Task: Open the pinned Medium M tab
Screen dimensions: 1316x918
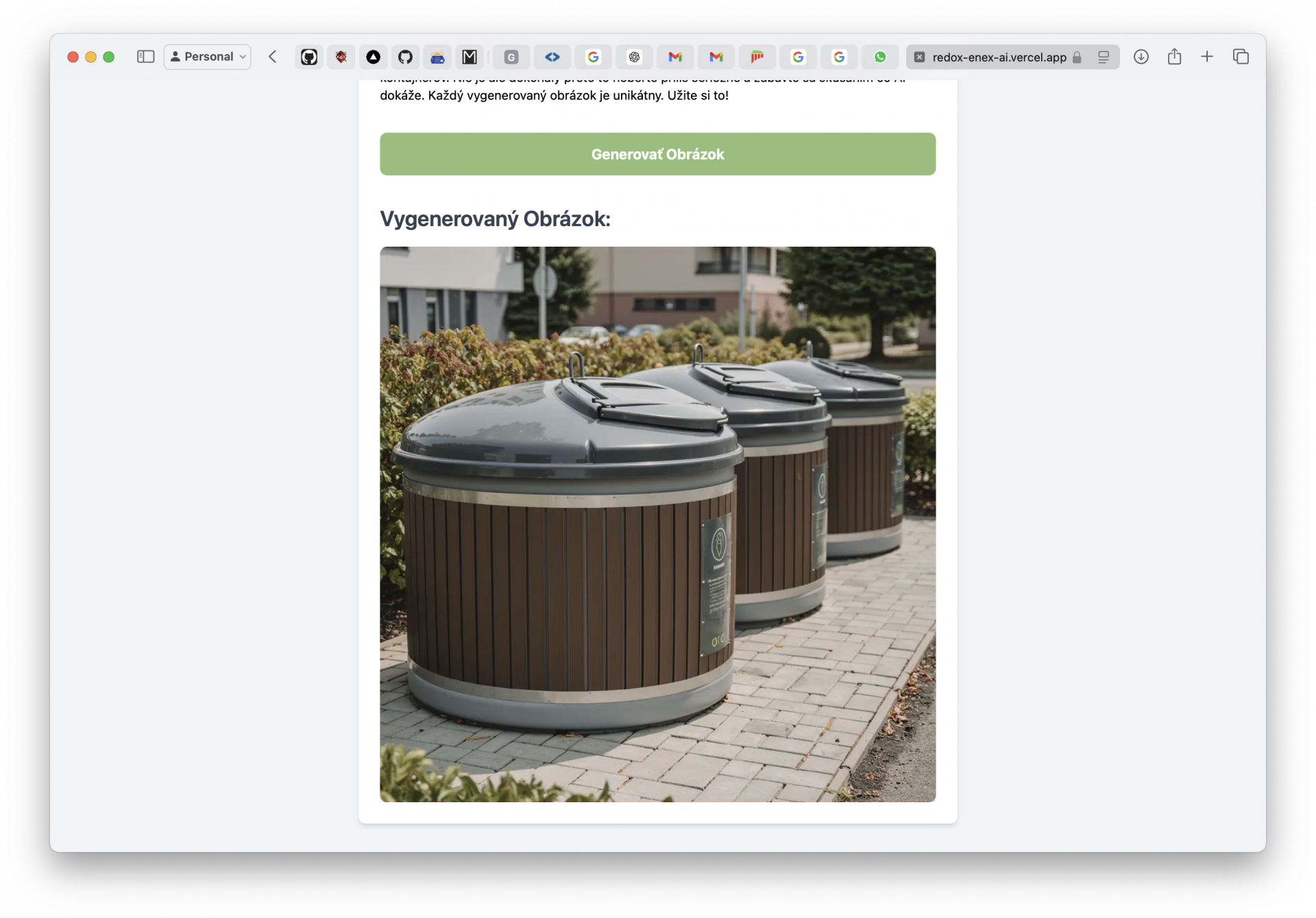Action: tap(470, 57)
